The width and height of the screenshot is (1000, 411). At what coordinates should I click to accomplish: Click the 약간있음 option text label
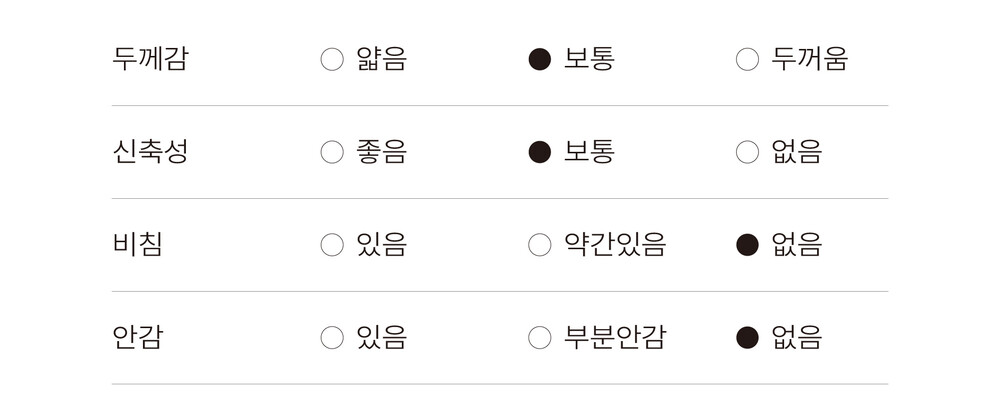615,244
